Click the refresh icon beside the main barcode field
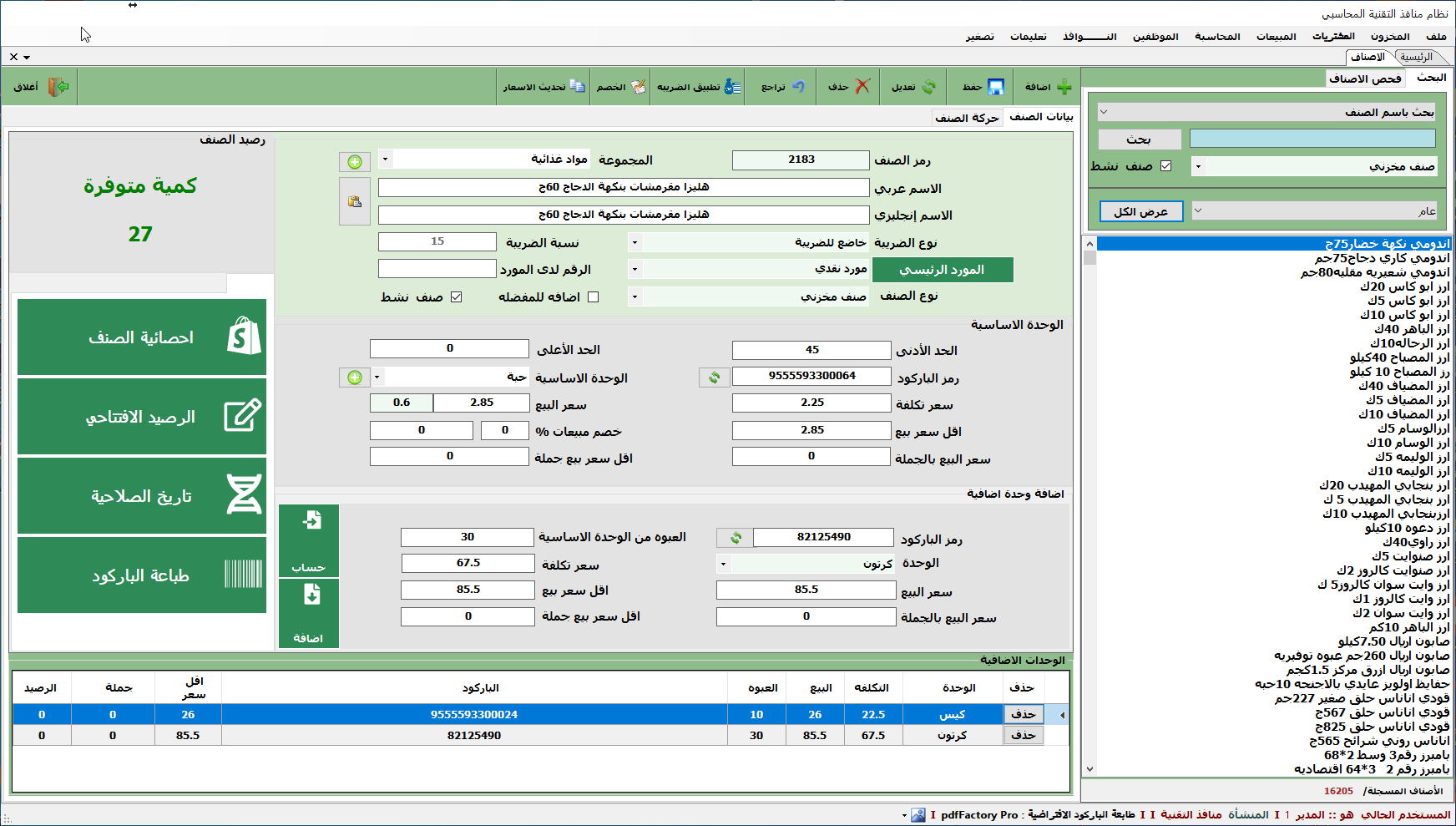The height and width of the screenshot is (826, 1456). click(715, 378)
